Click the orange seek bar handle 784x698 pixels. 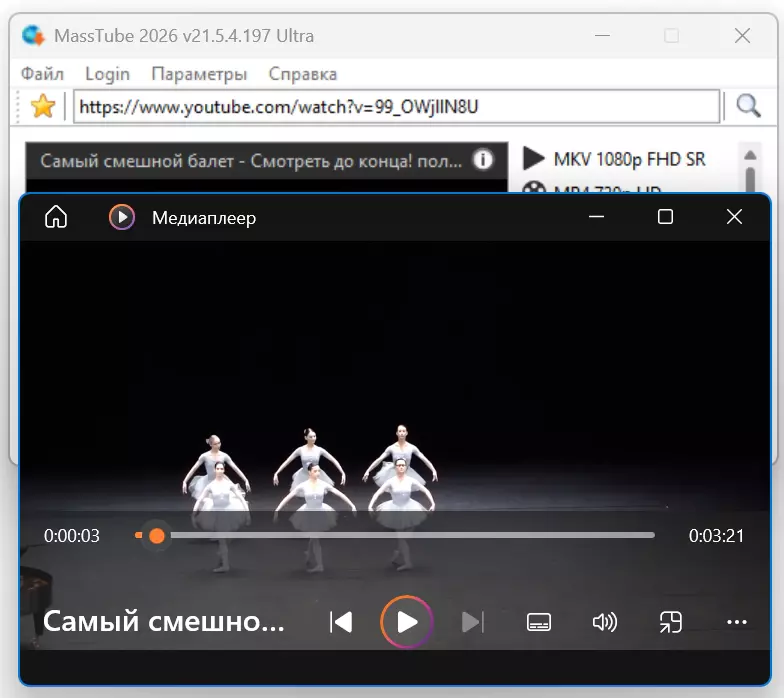157,536
